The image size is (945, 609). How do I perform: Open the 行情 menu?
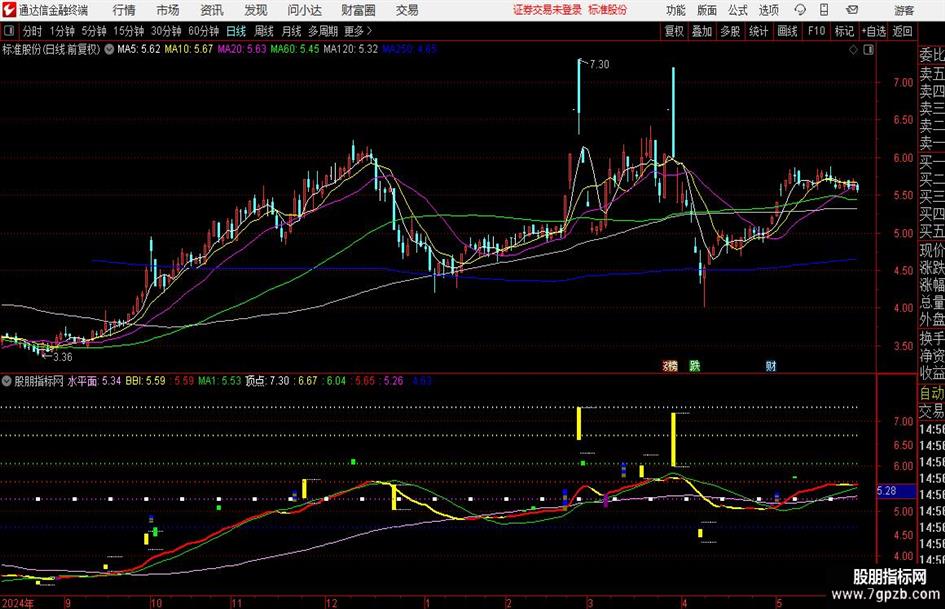pos(124,10)
